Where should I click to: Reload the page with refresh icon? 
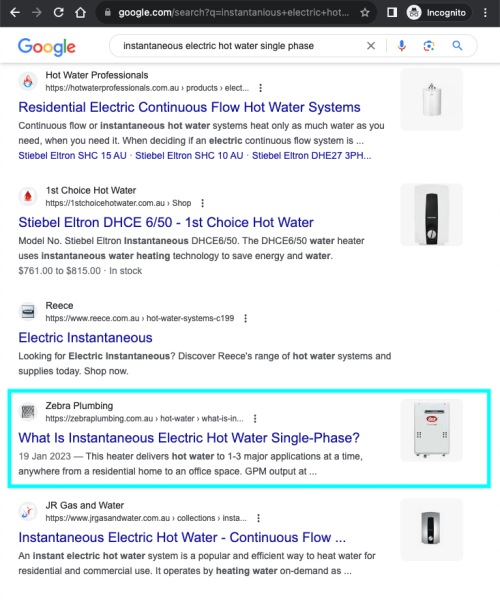pos(59,13)
